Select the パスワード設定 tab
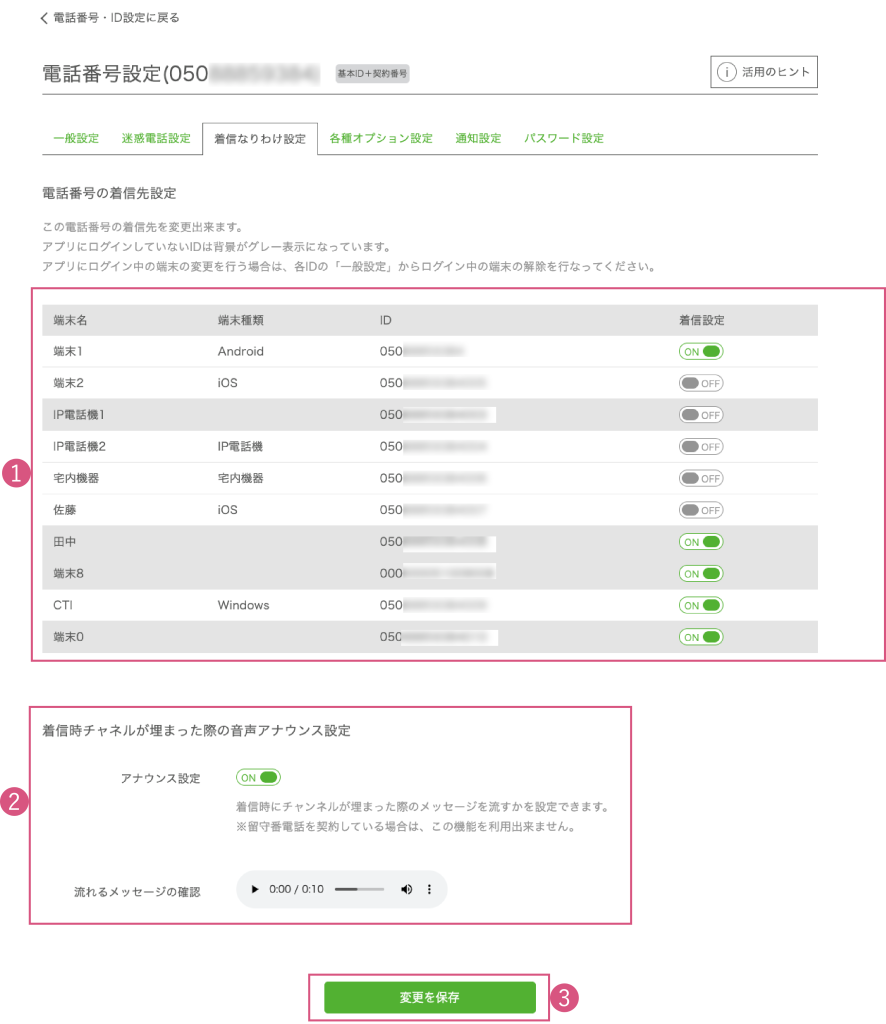Screen dimensions: 886x1024 click(564, 138)
